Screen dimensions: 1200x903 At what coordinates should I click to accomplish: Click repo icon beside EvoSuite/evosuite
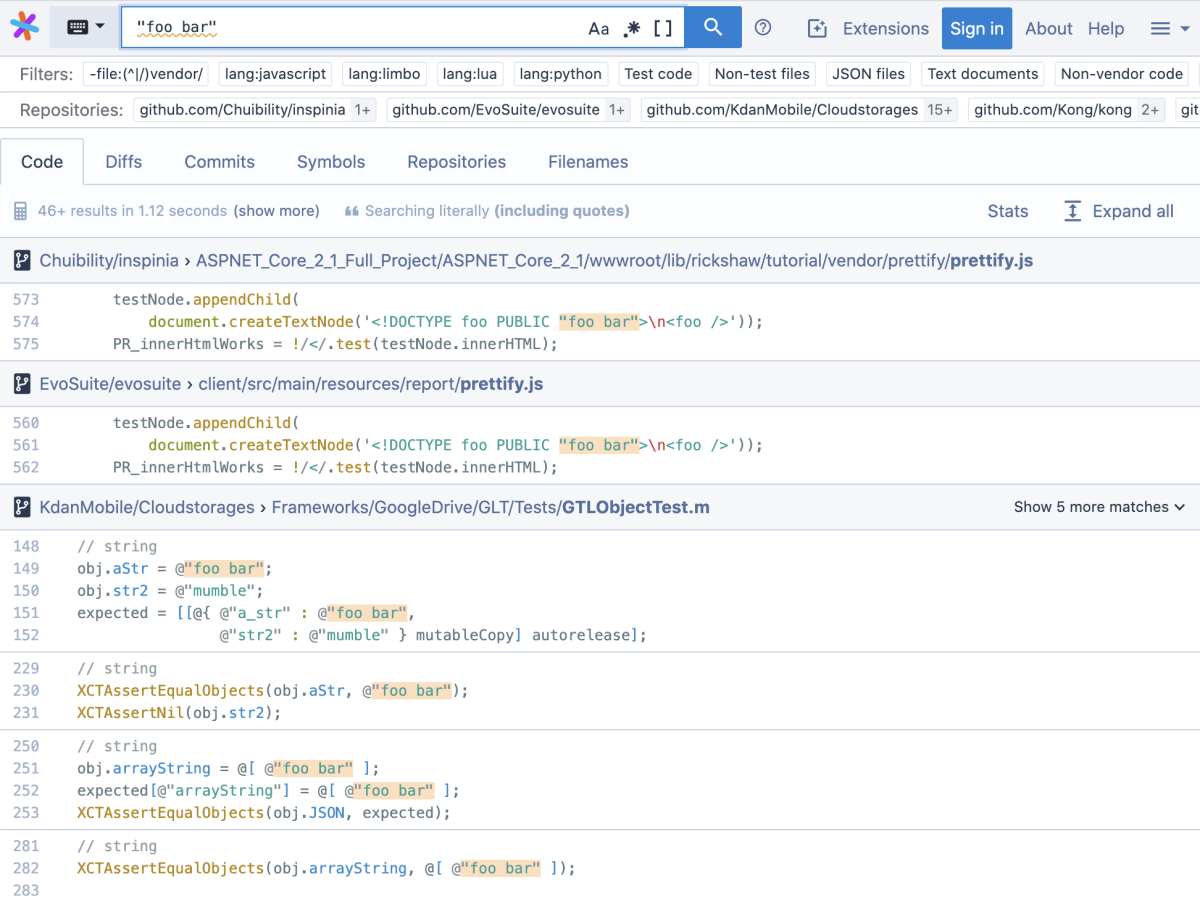click(22, 384)
